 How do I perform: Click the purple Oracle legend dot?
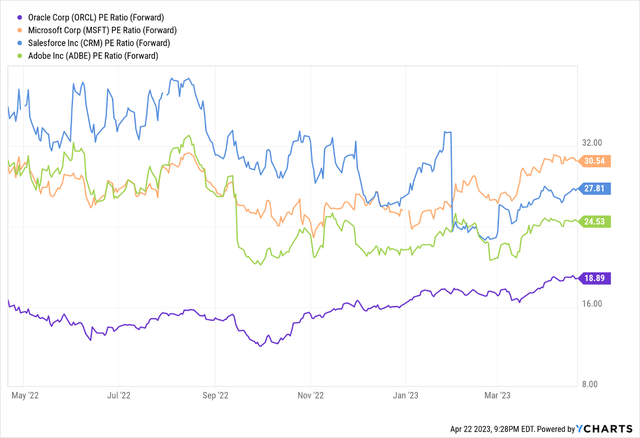click(x=11, y=15)
